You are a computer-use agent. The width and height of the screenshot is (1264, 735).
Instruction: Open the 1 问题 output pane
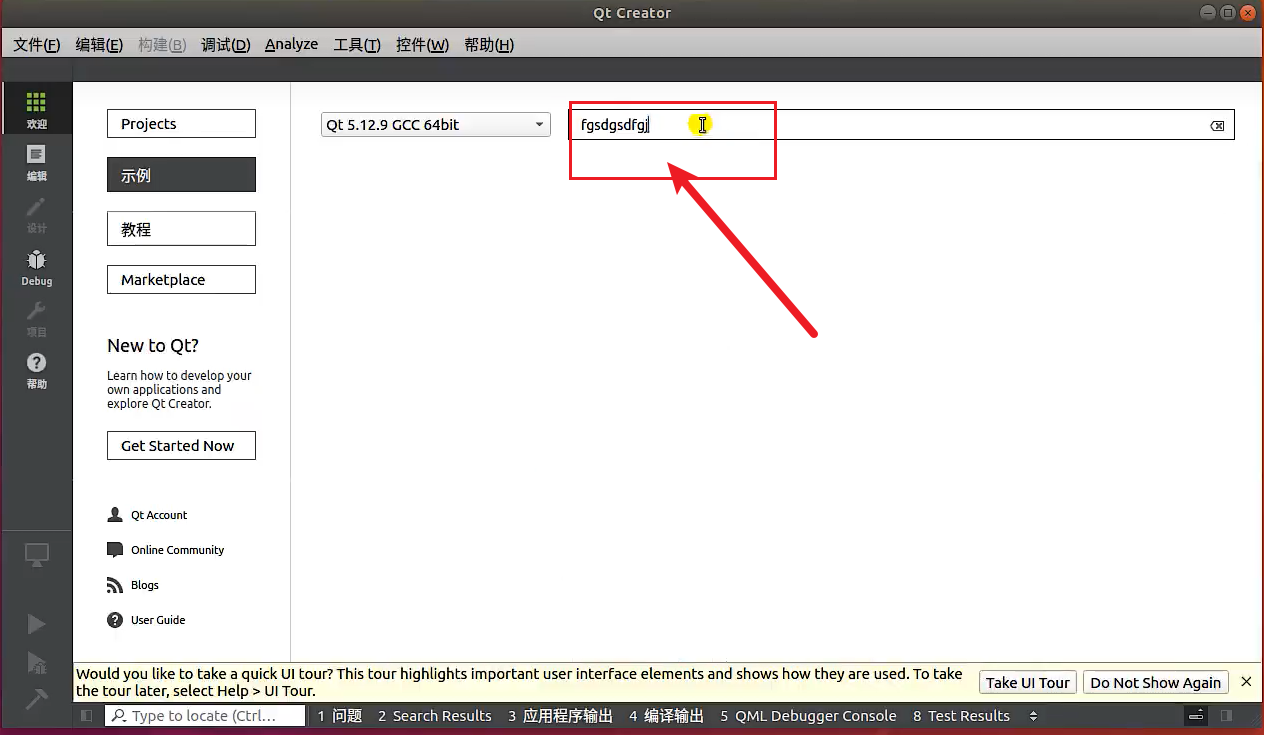pyautogui.click(x=339, y=716)
